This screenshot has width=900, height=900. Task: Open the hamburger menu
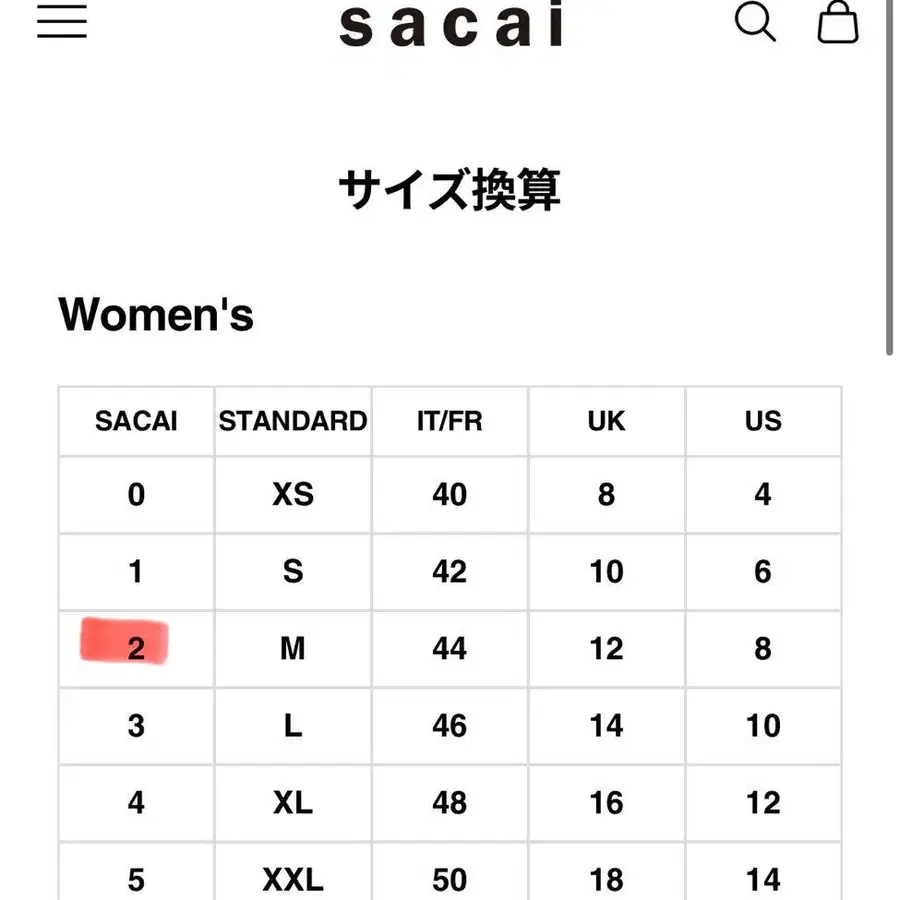[62, 22]
